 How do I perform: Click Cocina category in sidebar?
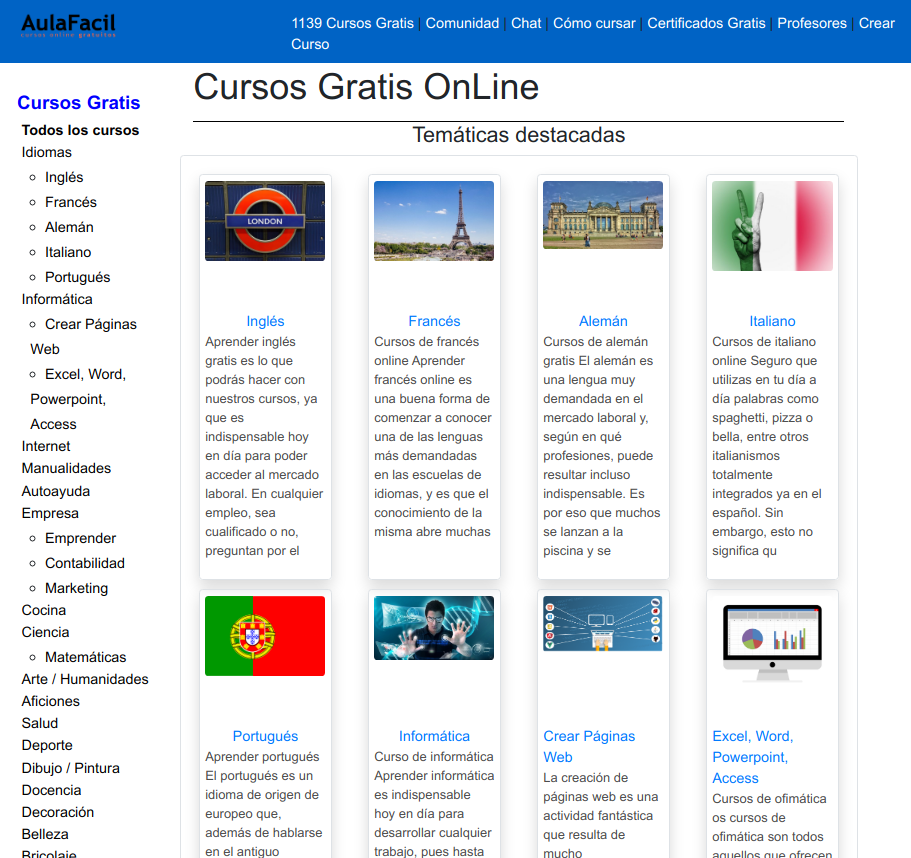click(x=44, y=610)
